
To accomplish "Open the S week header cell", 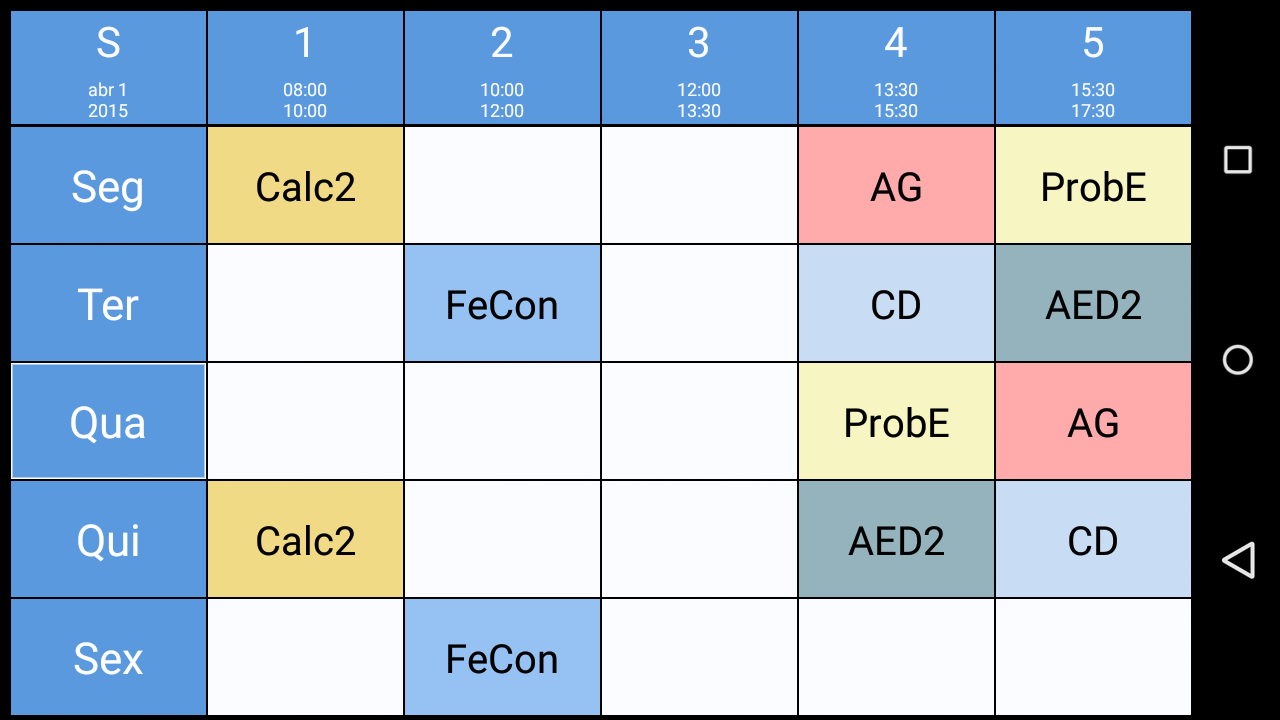I will (108, 68).
